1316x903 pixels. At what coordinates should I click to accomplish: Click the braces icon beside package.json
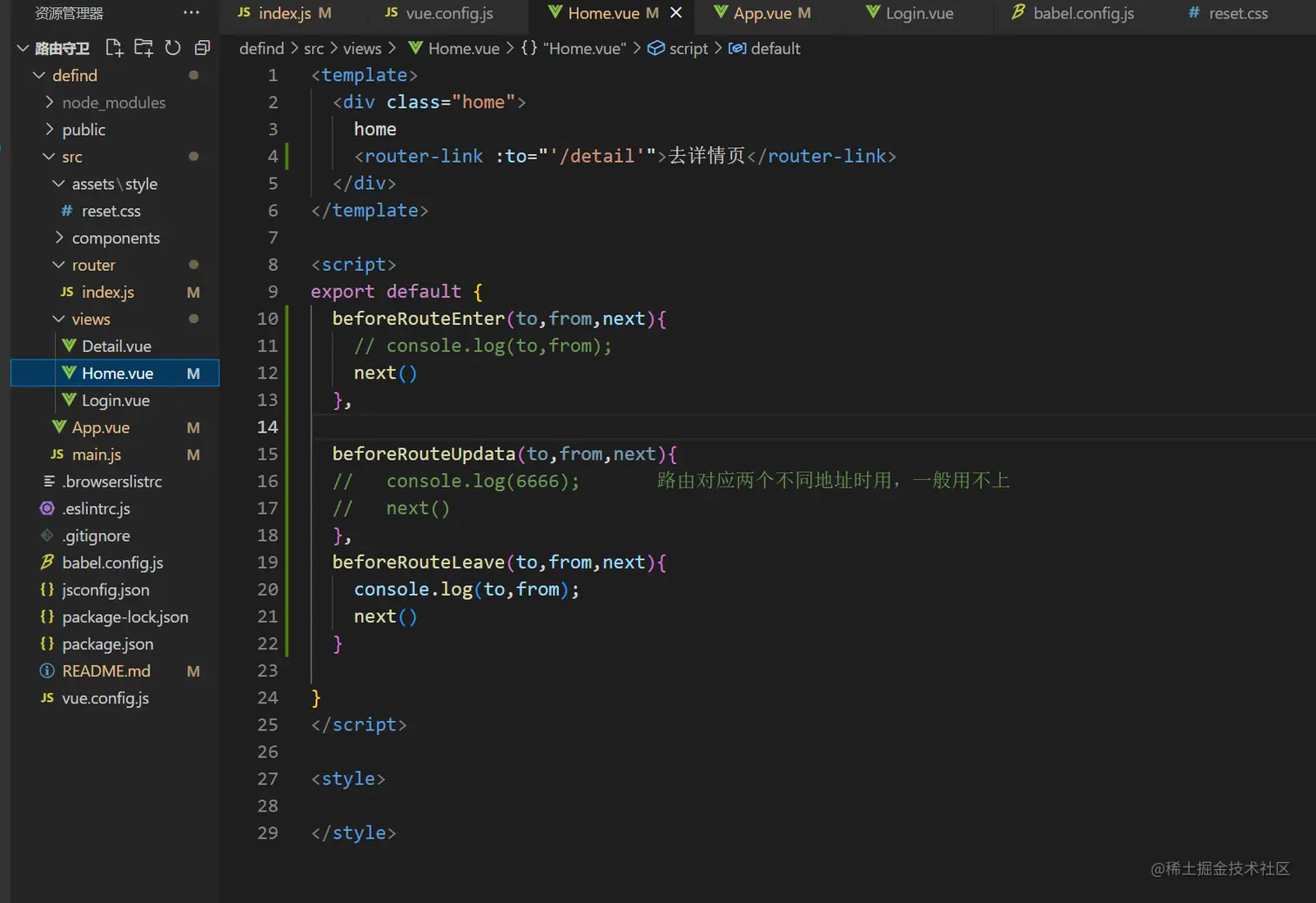[47, 644]
